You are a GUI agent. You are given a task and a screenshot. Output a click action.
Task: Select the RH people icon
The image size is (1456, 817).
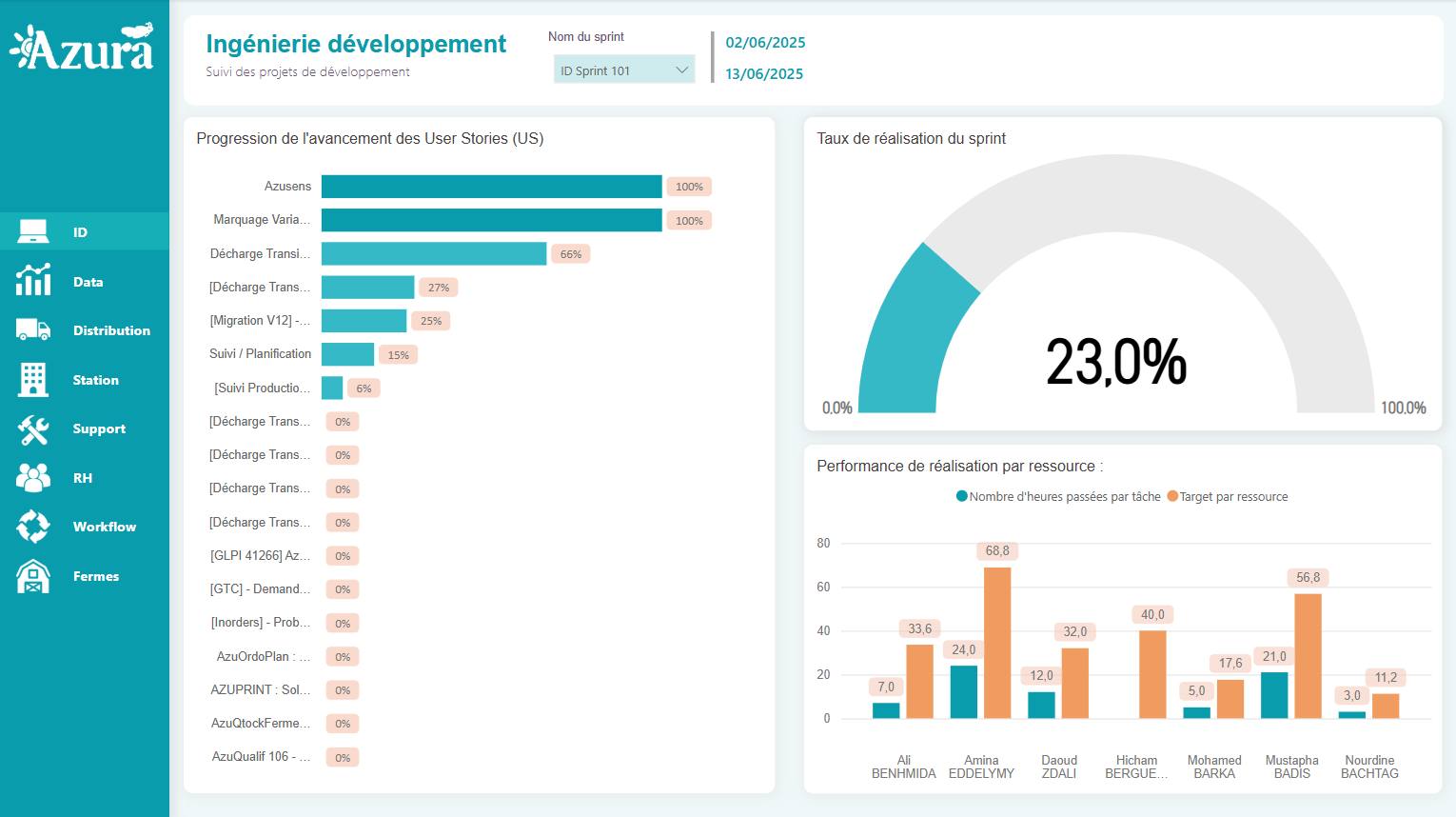(33, 478)
